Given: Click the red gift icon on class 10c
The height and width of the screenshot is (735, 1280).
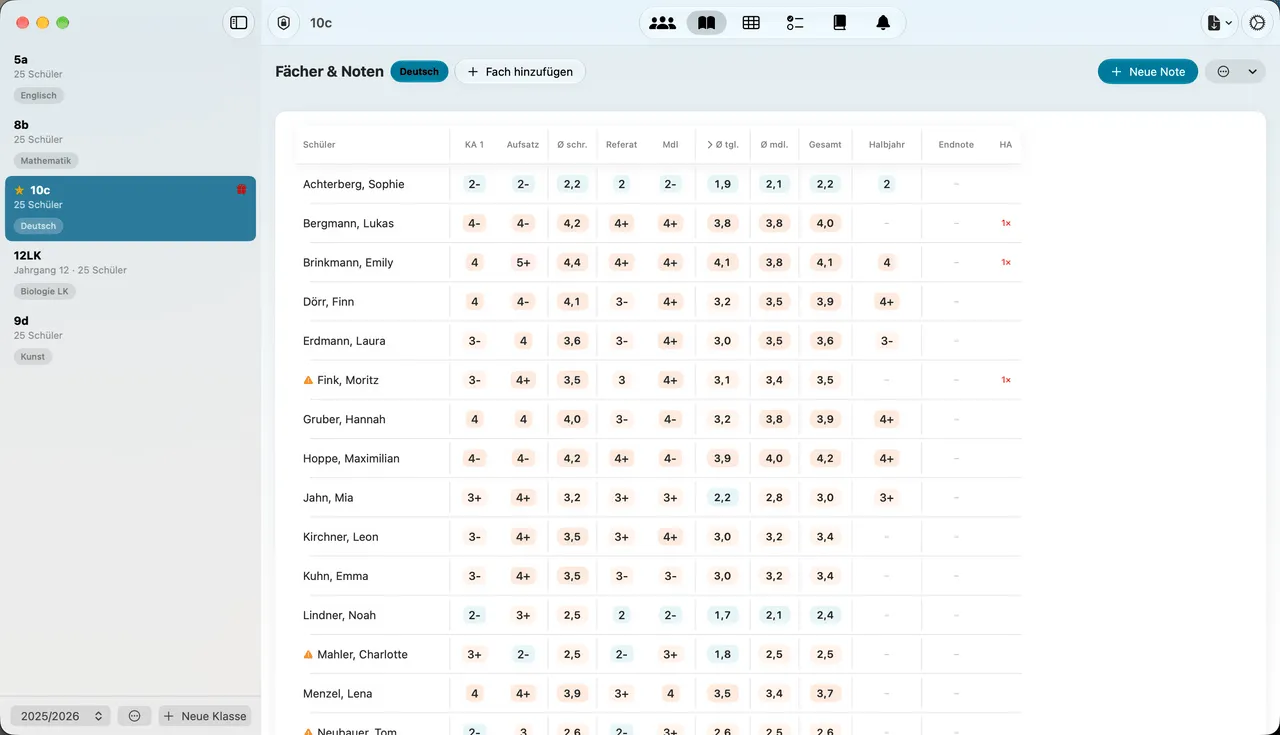Looking at the screenshot, I should pos(241,189).
